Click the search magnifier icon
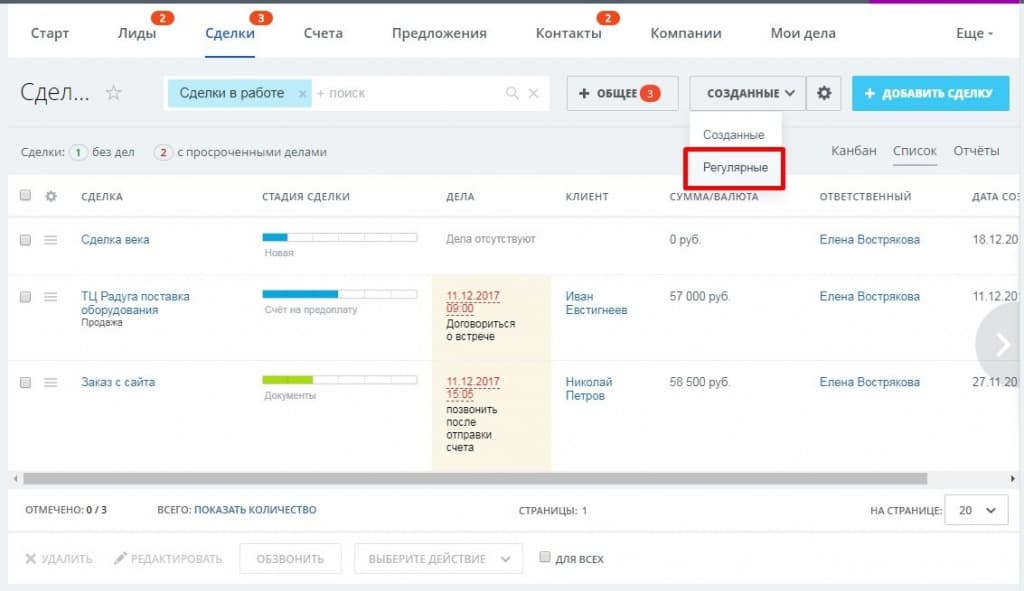Image resolution: width=1024 pixels, height=591 pixels. click(512, 93)
